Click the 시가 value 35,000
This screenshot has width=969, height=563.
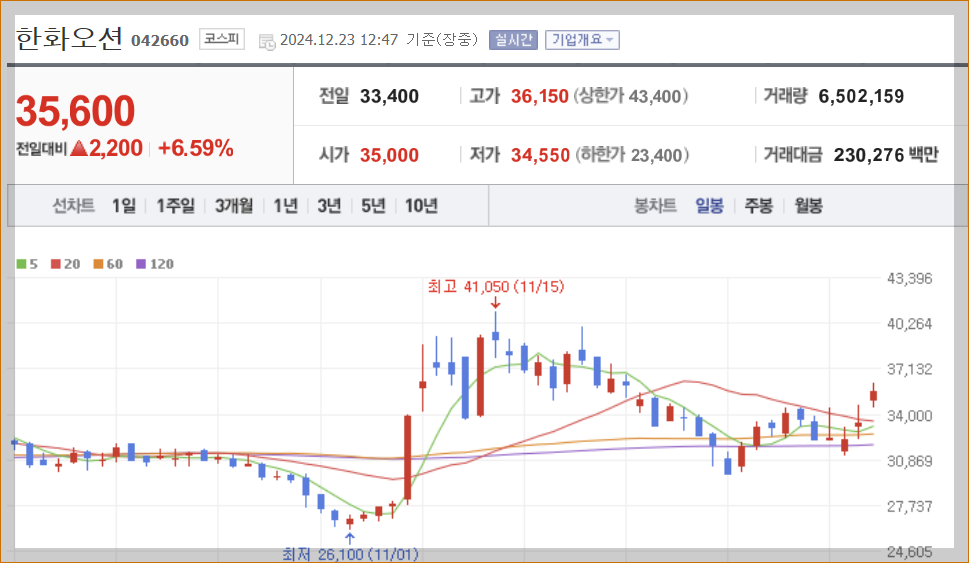[x=389, y=155]
